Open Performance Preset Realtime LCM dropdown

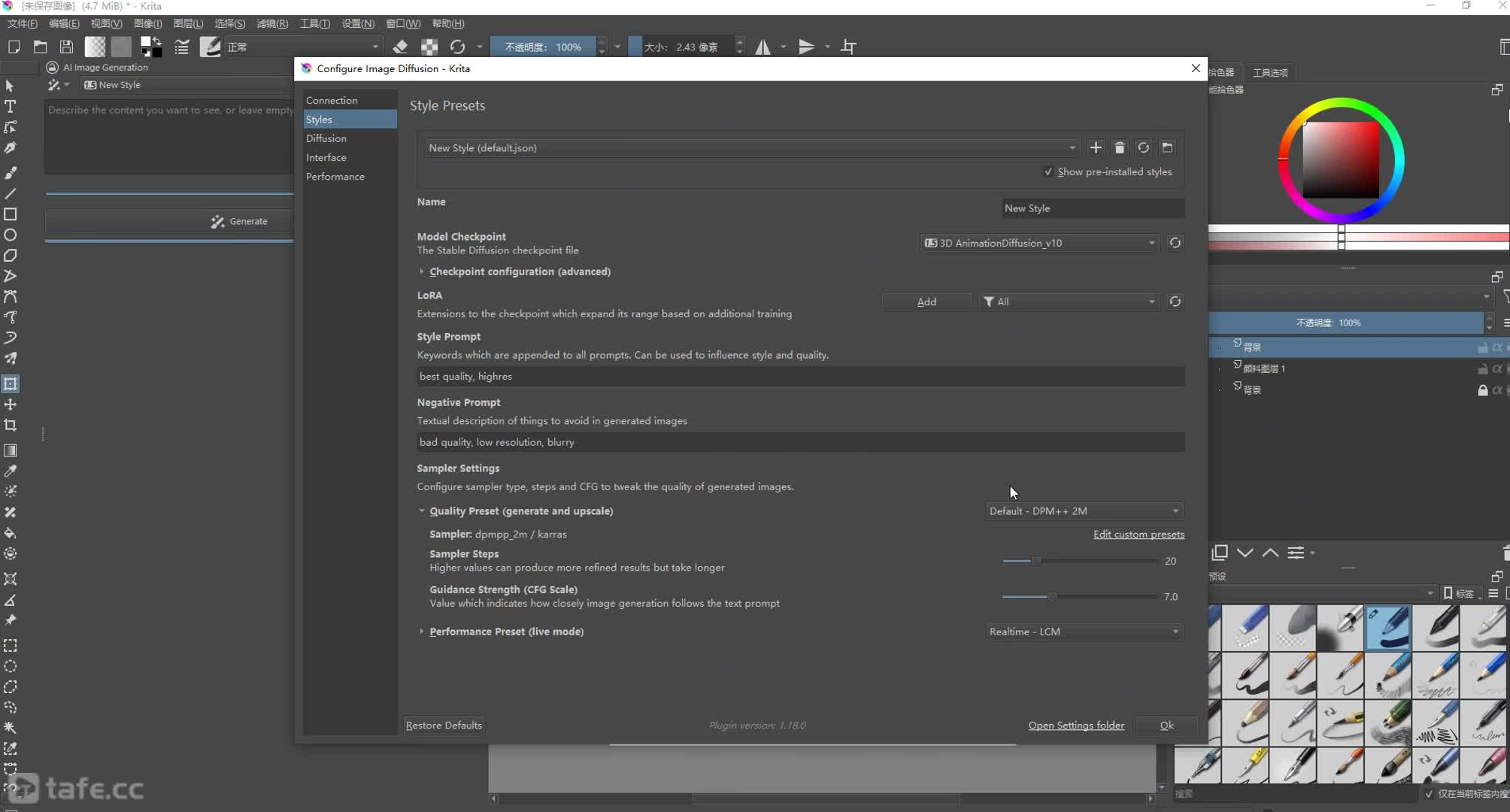point(1084,632)
